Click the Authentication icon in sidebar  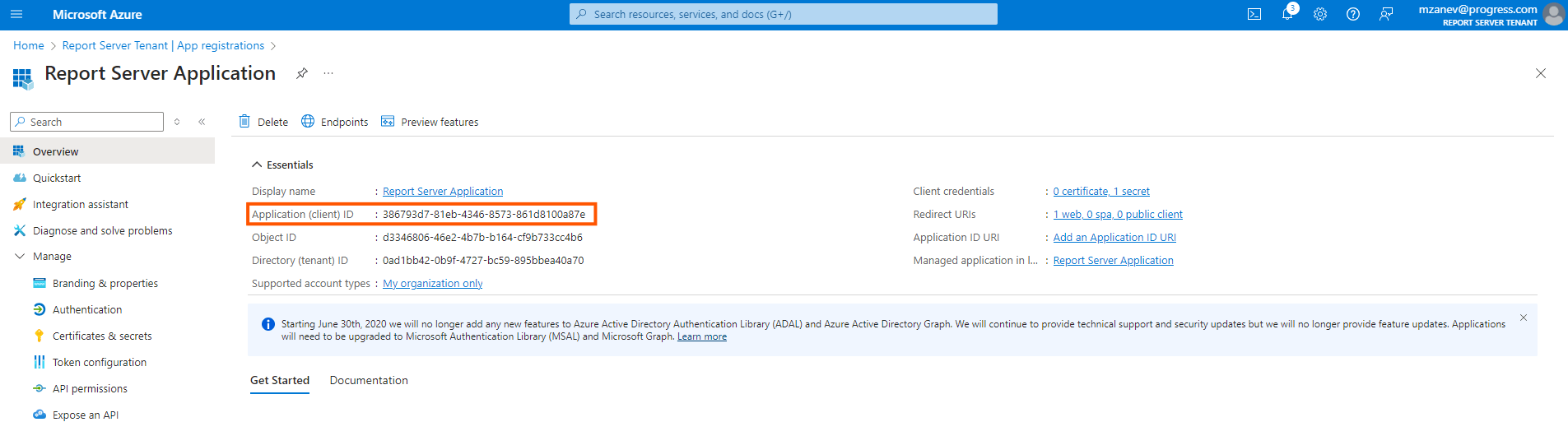[x=39, y=309]
